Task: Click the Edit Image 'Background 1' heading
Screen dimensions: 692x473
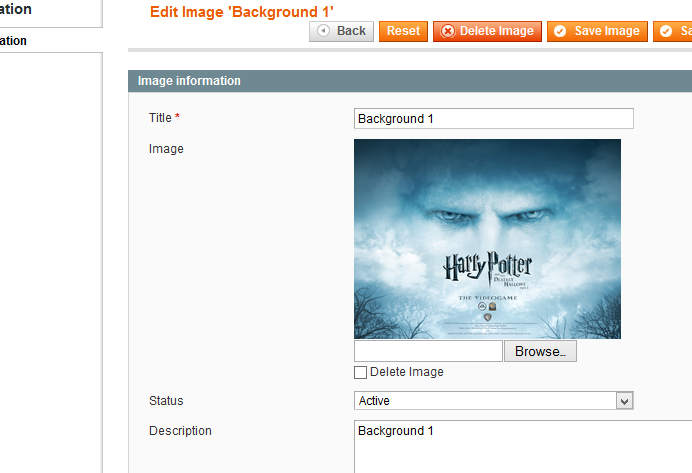Action: [x=241, y=12]
